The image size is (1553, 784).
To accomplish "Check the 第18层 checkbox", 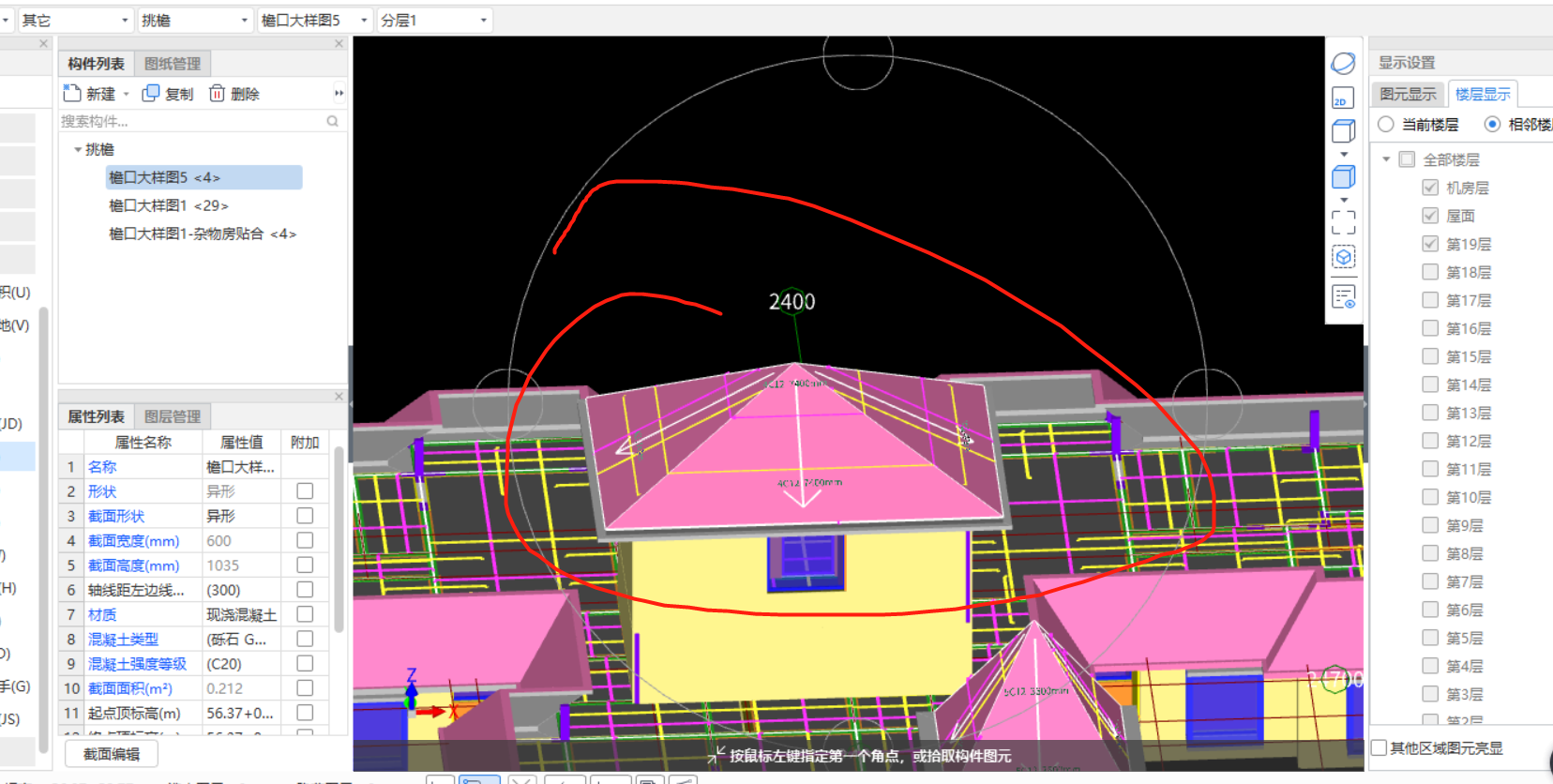I will [x=1430, y=272].
